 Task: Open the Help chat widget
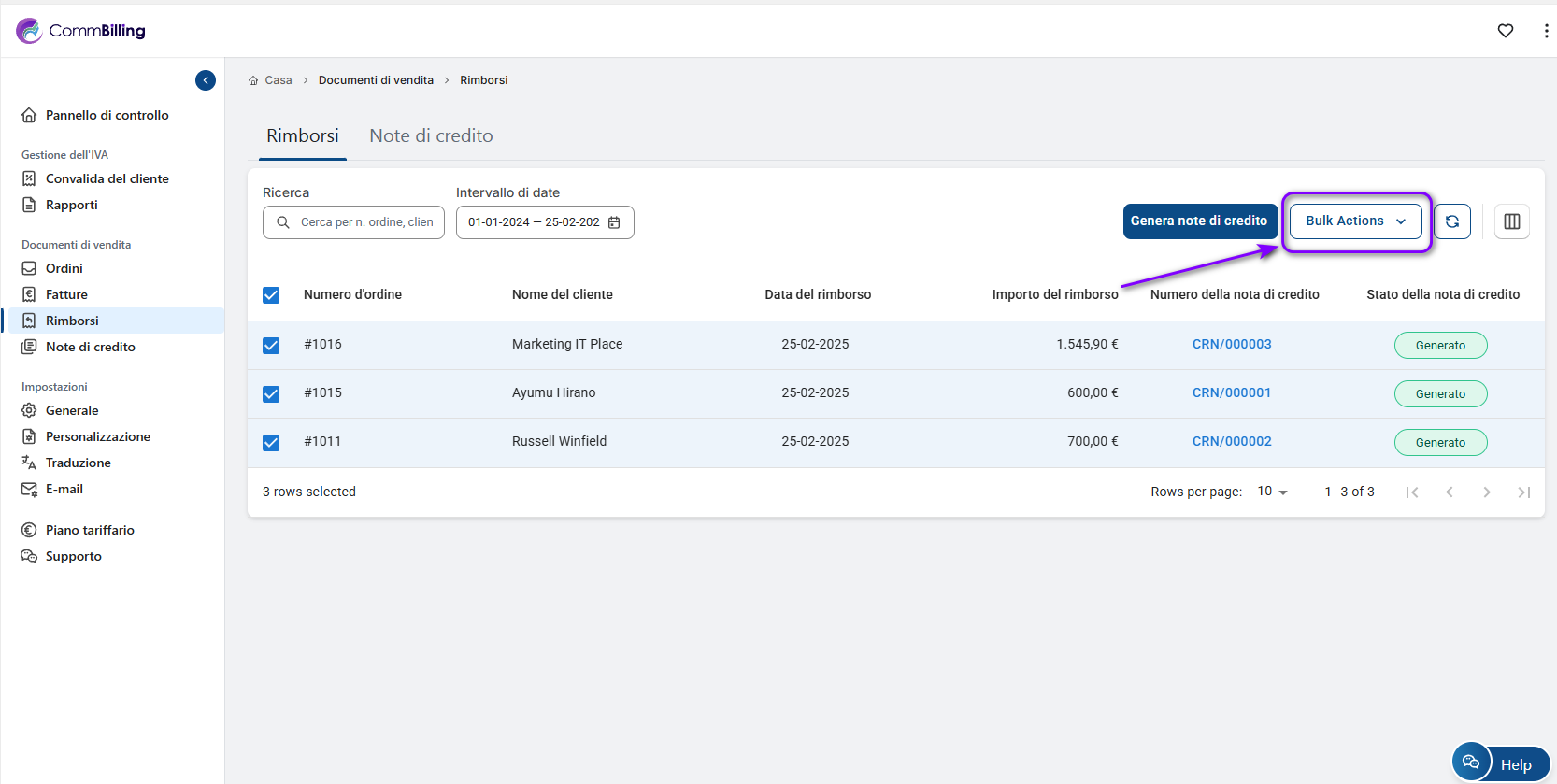pos(1501,763)
